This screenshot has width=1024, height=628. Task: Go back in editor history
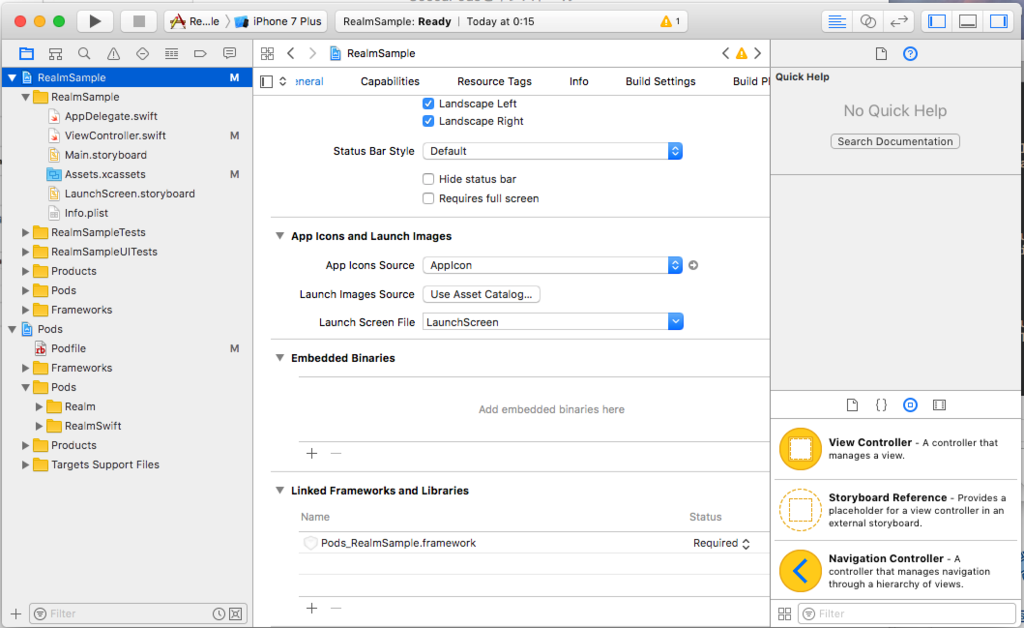tap(291, 54)
